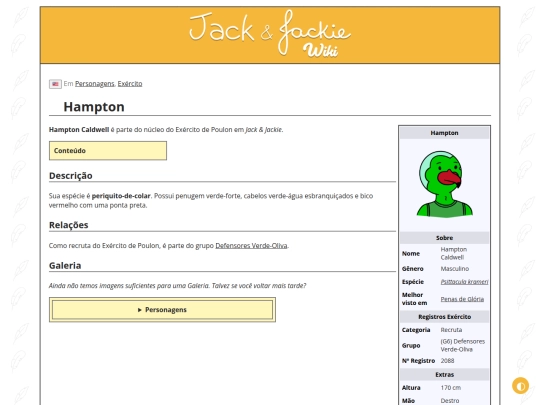Screen dimensions: 540x405
Task: Click the Destro hand value
Action: pyautogui.click(x=450, y=401)
